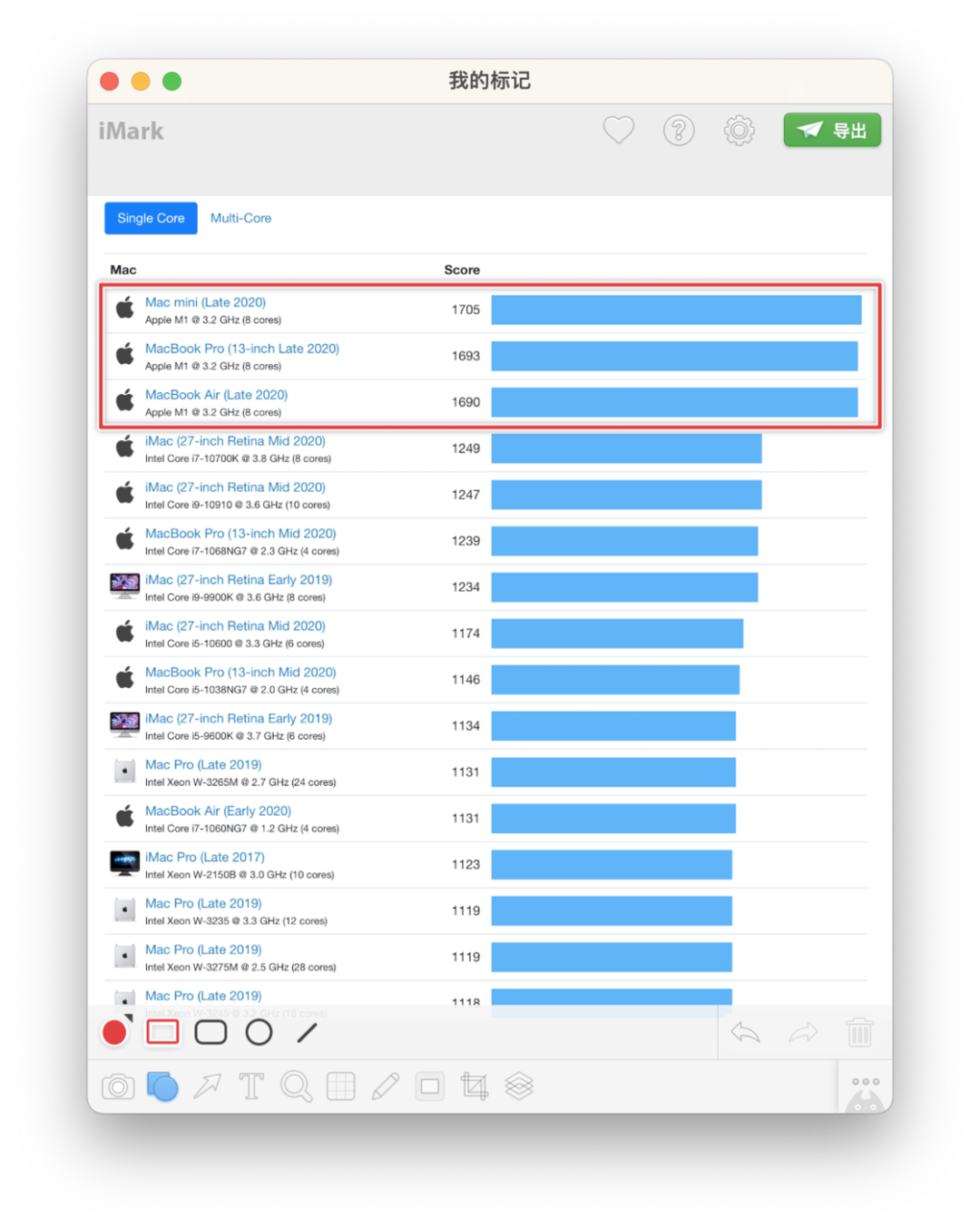This screenshot has height=1229, width=980.
Task: Pick the straight line shape
Action: click(308, 1032)
